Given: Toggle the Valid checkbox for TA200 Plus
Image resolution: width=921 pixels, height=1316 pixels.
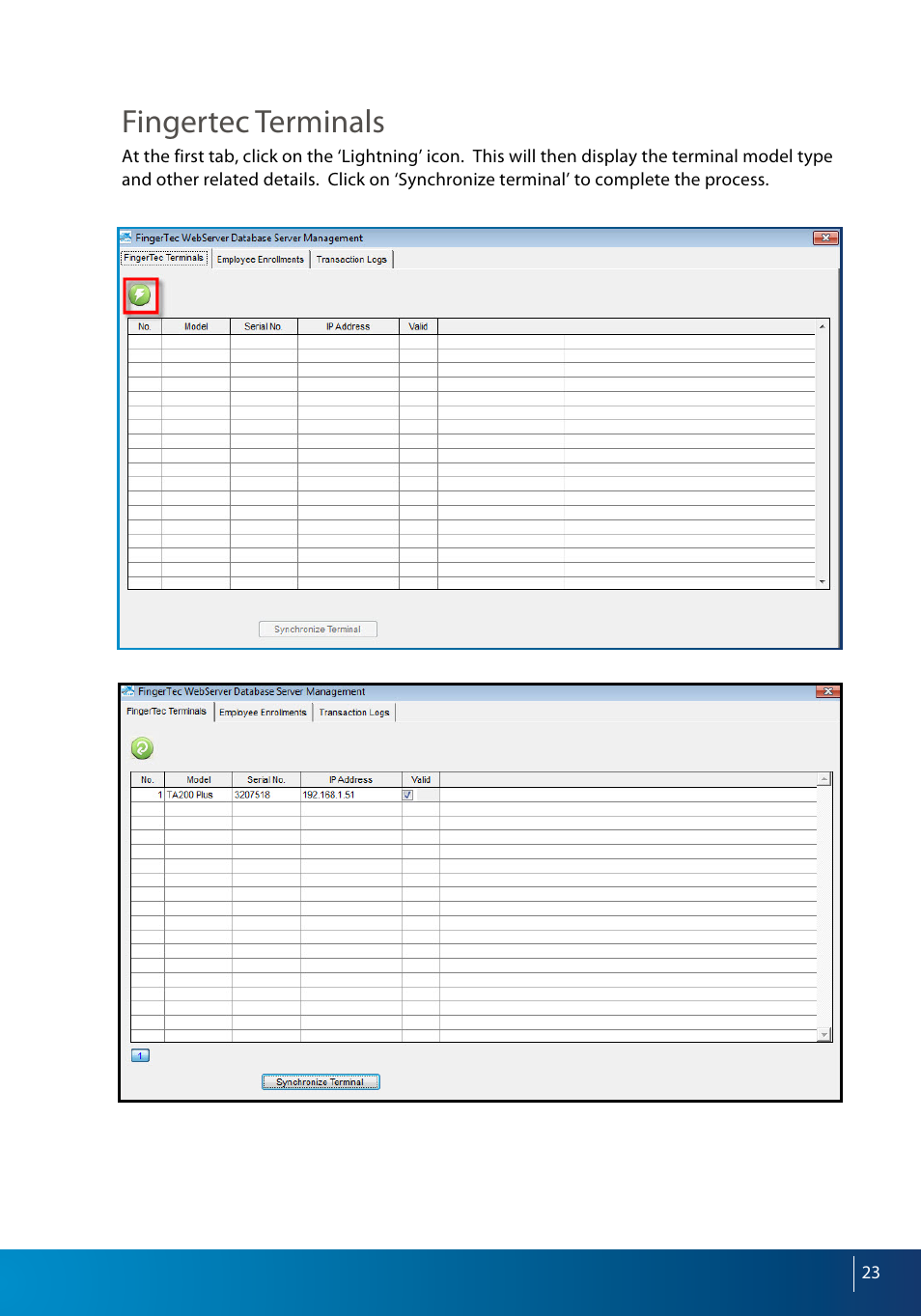Looking at the screenshot, I should click(407, 796).
